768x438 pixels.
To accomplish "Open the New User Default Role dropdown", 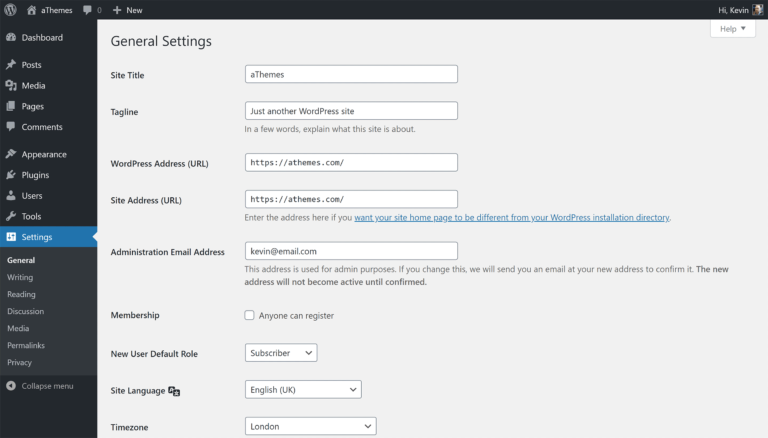I will tap(280, 352).
